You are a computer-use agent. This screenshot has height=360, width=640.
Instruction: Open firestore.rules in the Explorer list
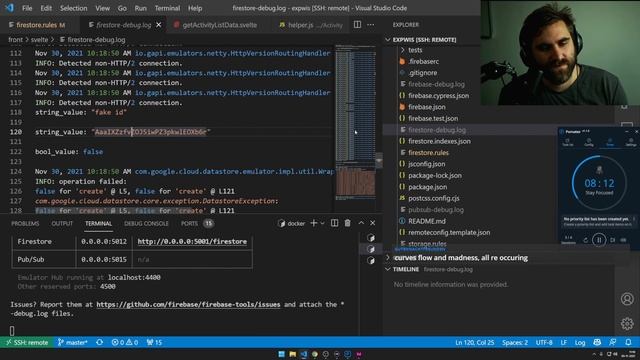tap(428, 153)
